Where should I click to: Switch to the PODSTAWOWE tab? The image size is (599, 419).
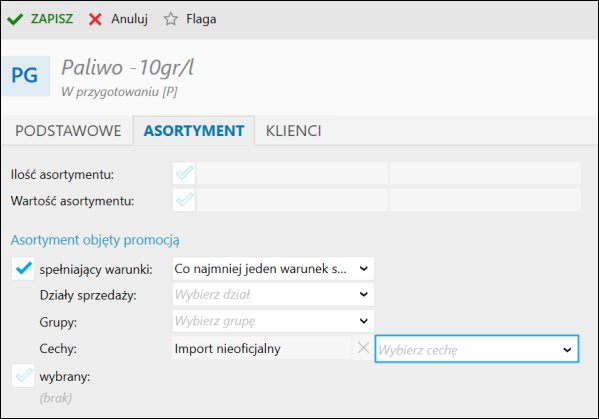[x=68, y=131]
